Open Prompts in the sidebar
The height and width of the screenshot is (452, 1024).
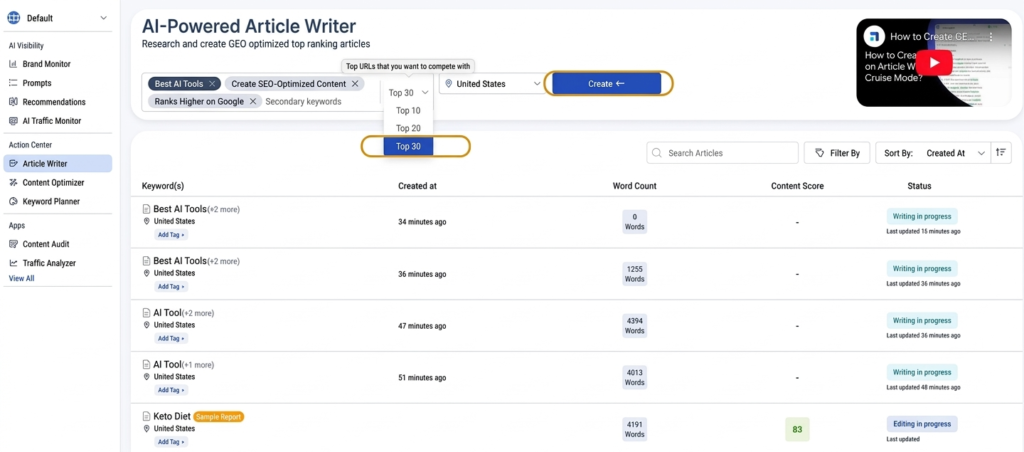point(37,83)
